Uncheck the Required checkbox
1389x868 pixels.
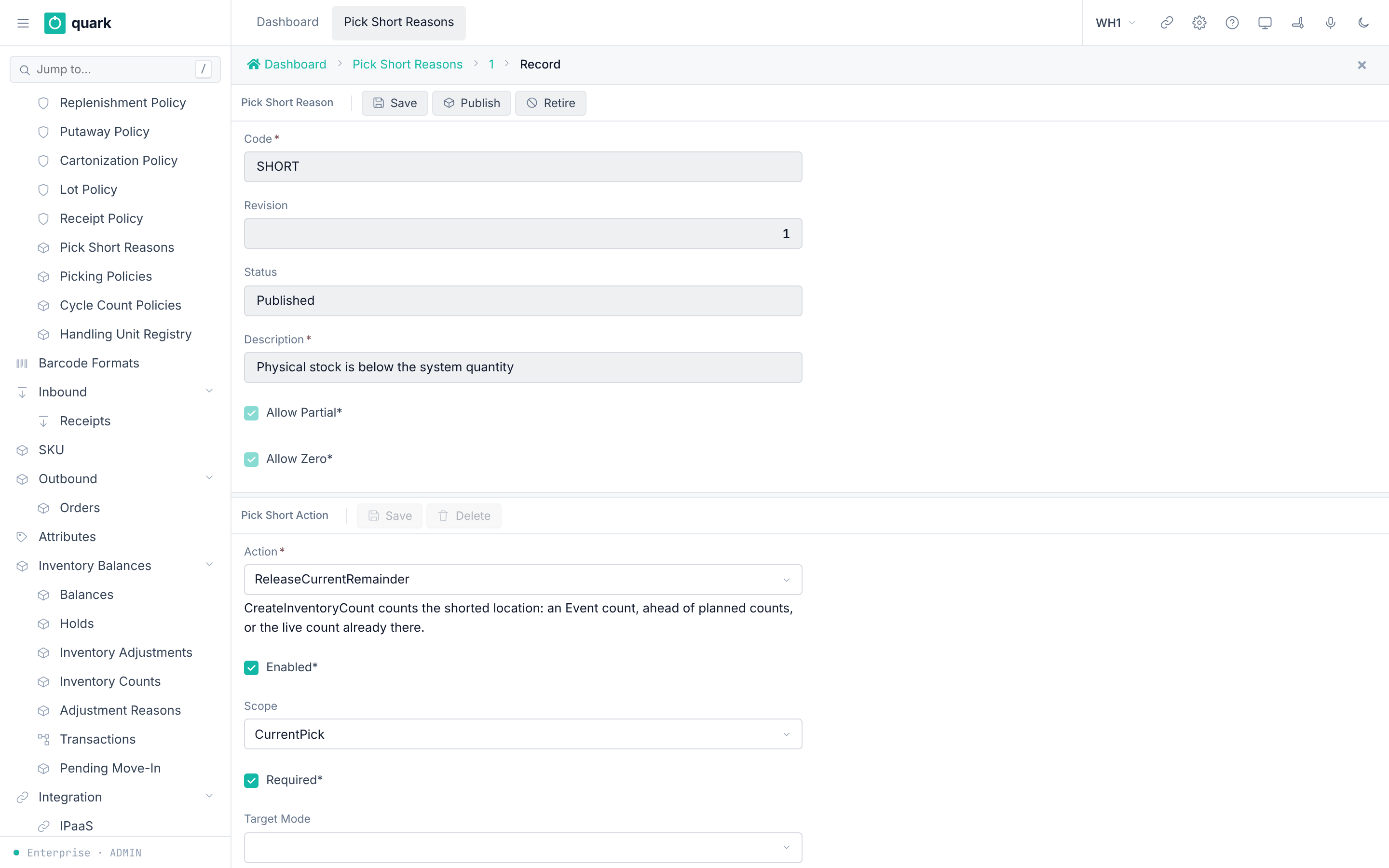(x=251, y=780)
